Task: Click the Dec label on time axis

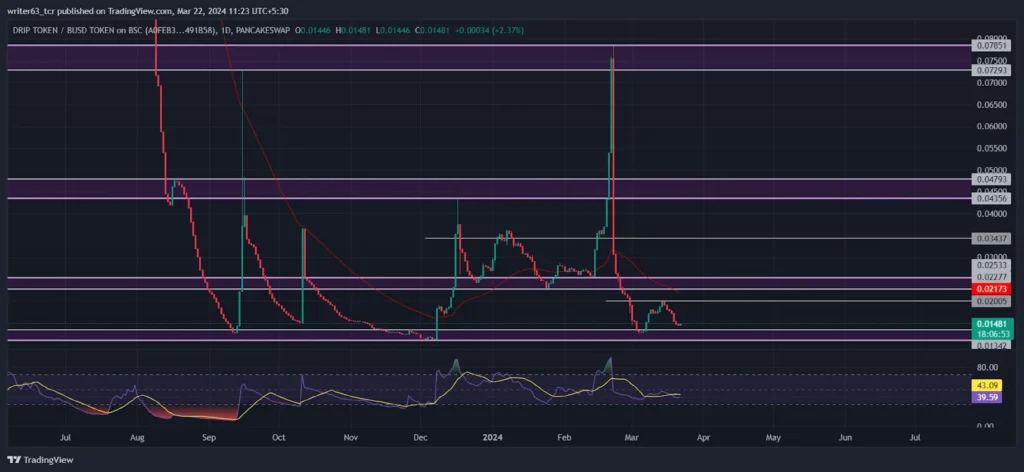Action: coord(421,437)
